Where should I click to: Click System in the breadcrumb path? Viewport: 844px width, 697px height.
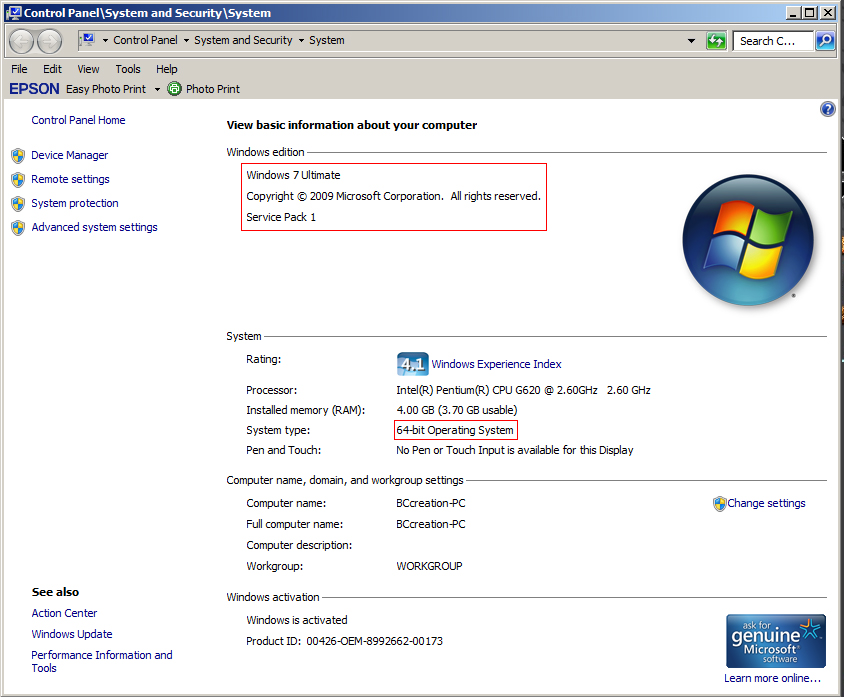click(x=327, y=40)
